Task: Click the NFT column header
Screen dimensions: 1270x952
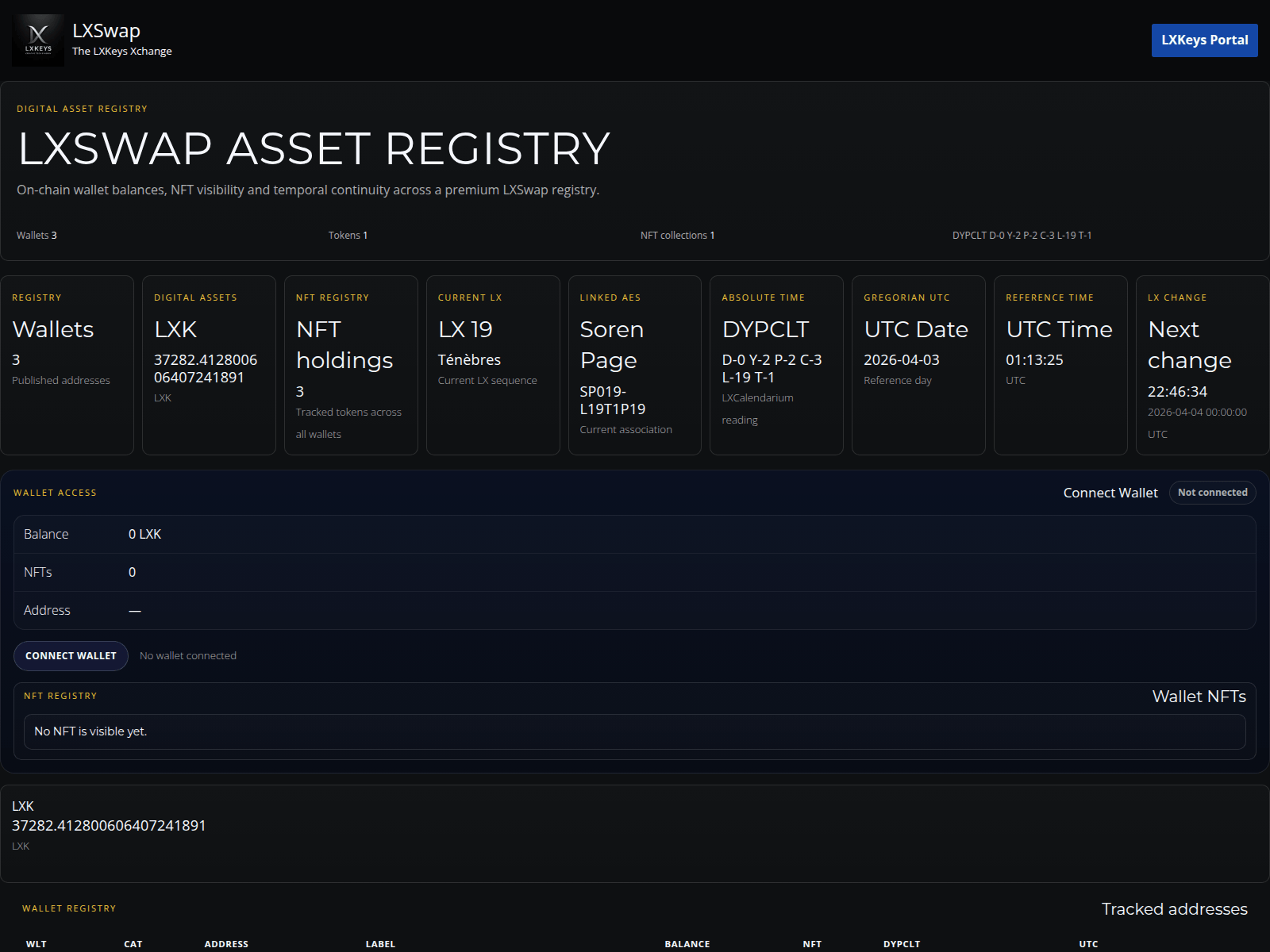Action: pyautogui.click(x=812, y=944)
